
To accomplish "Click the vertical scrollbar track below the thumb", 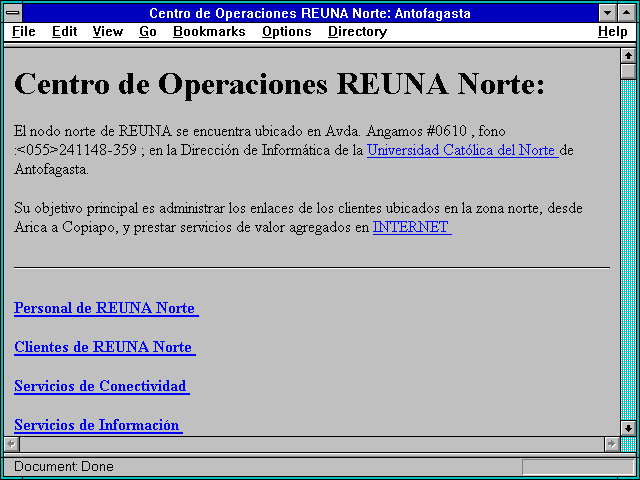I will point(628,250).
